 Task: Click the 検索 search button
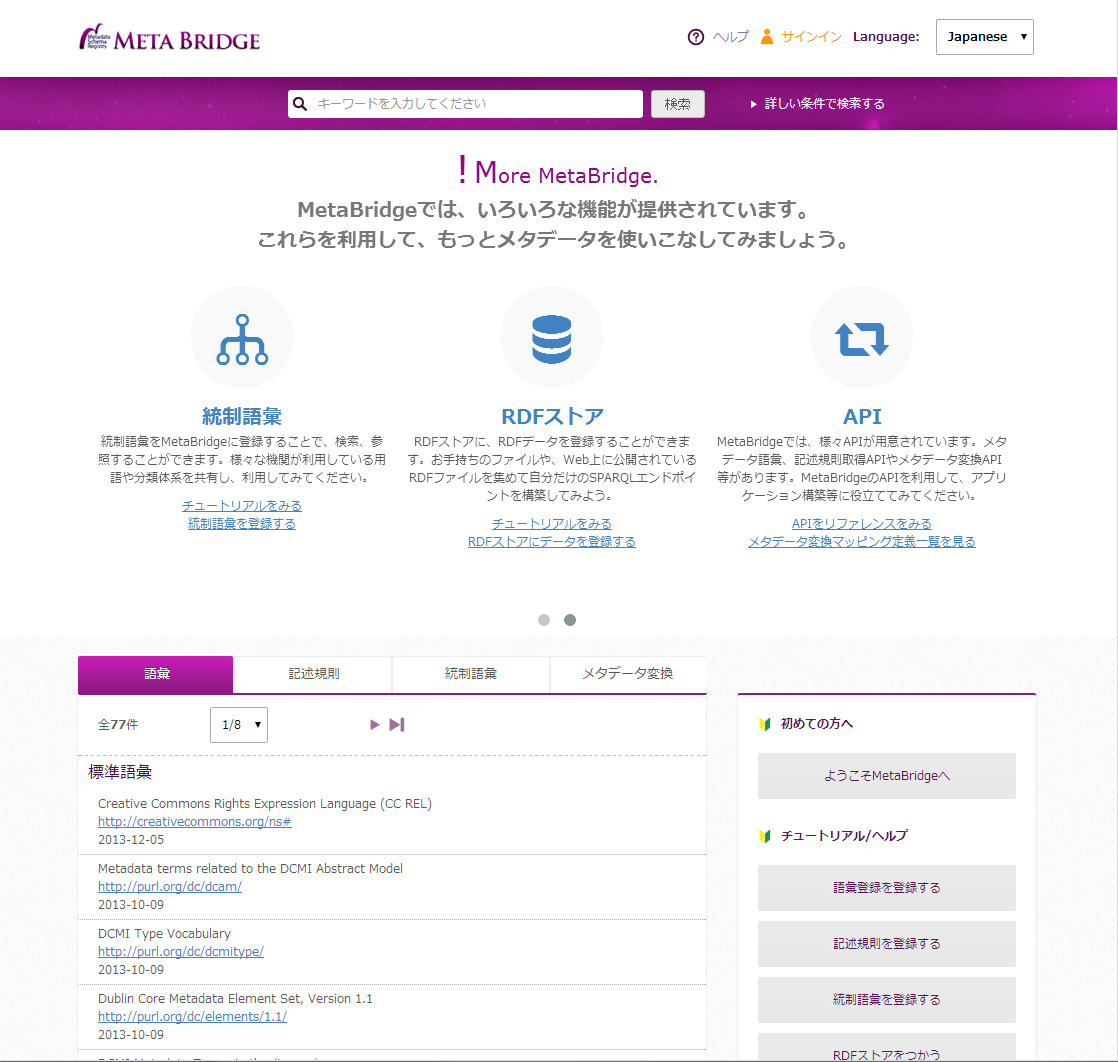pos(677,104)
